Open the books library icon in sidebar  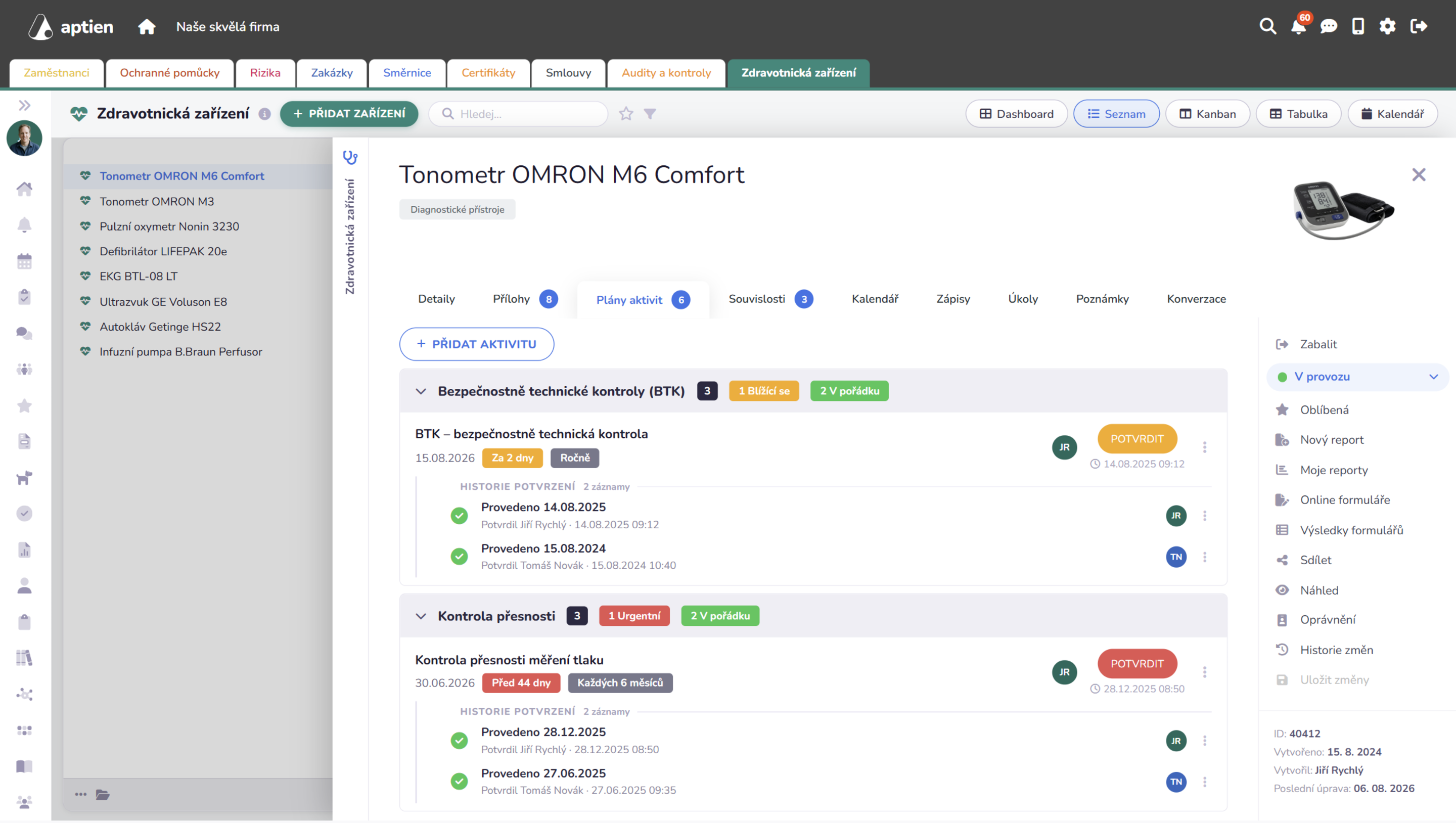click(24, 658)
